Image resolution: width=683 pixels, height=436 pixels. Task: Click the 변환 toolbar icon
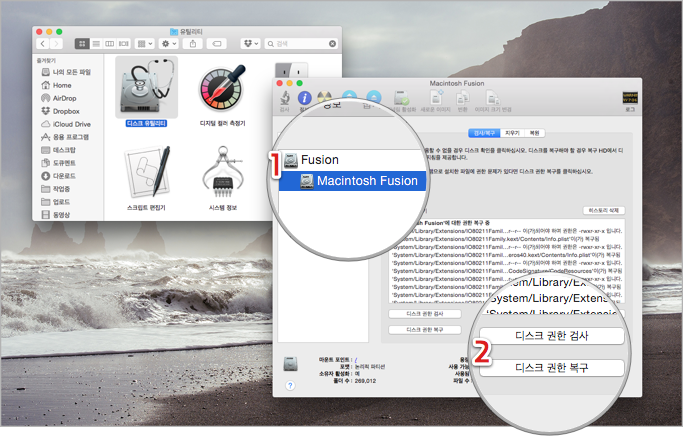[x=462, y=98]
